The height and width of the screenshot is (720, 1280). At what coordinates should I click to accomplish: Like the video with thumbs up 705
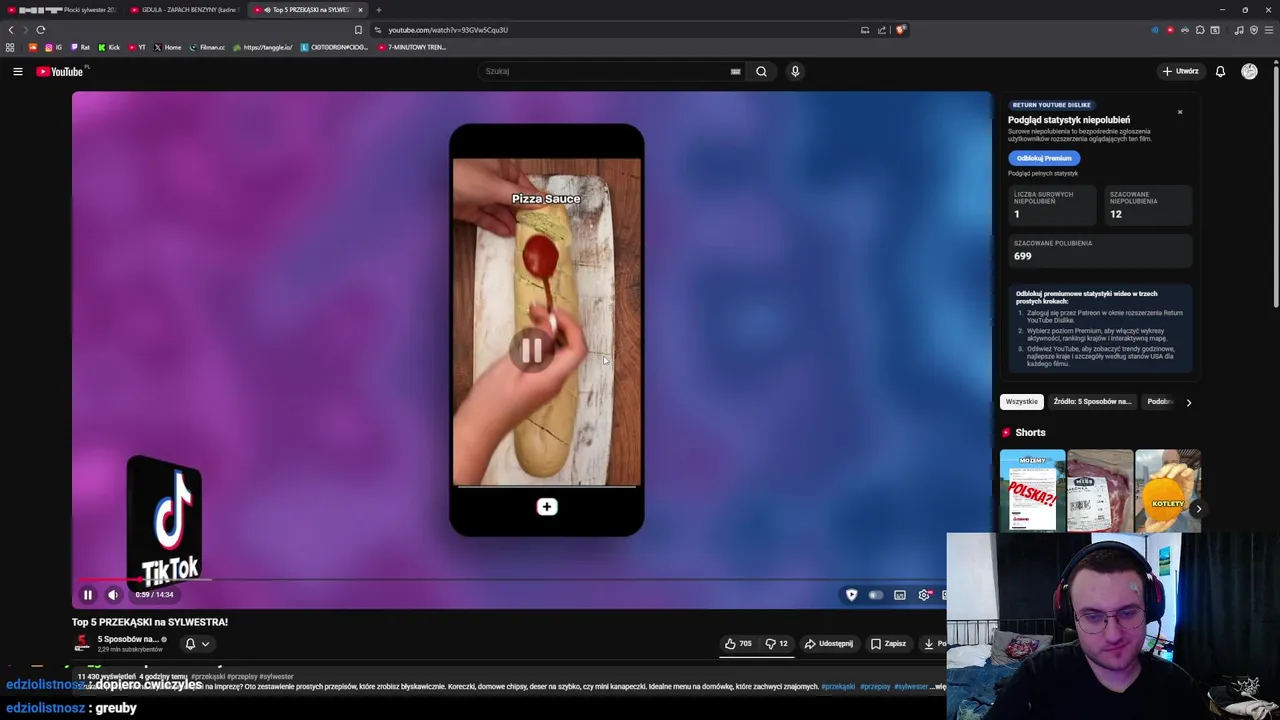pyautogui.click(x=738, y=644)
